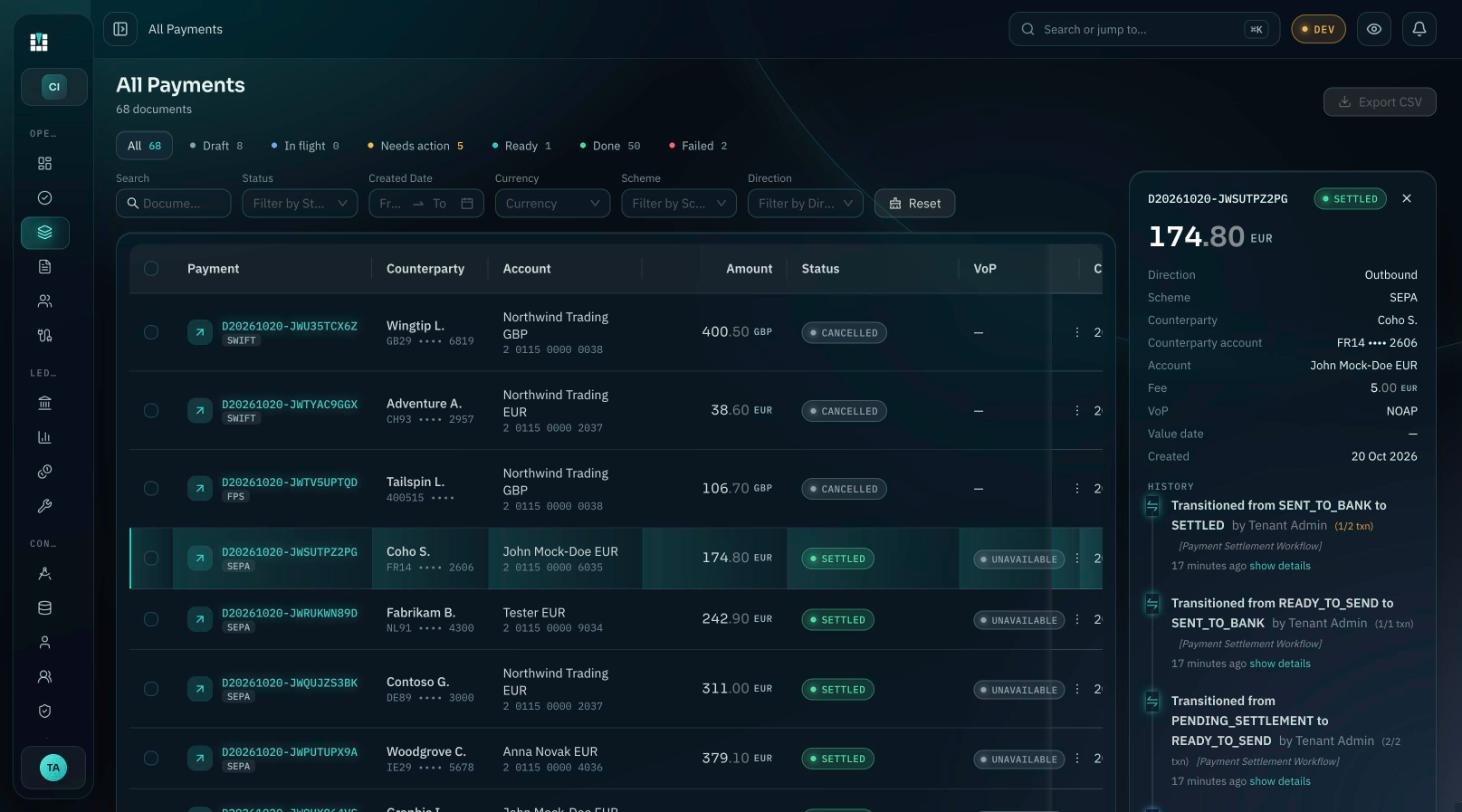Open the notifications bell icon
This screenshot has height=812, width=1462.
pos(1419,29)
